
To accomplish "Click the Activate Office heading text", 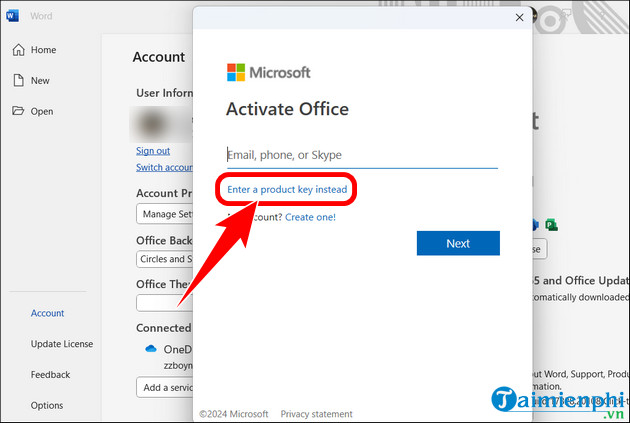I will [287, 109].
